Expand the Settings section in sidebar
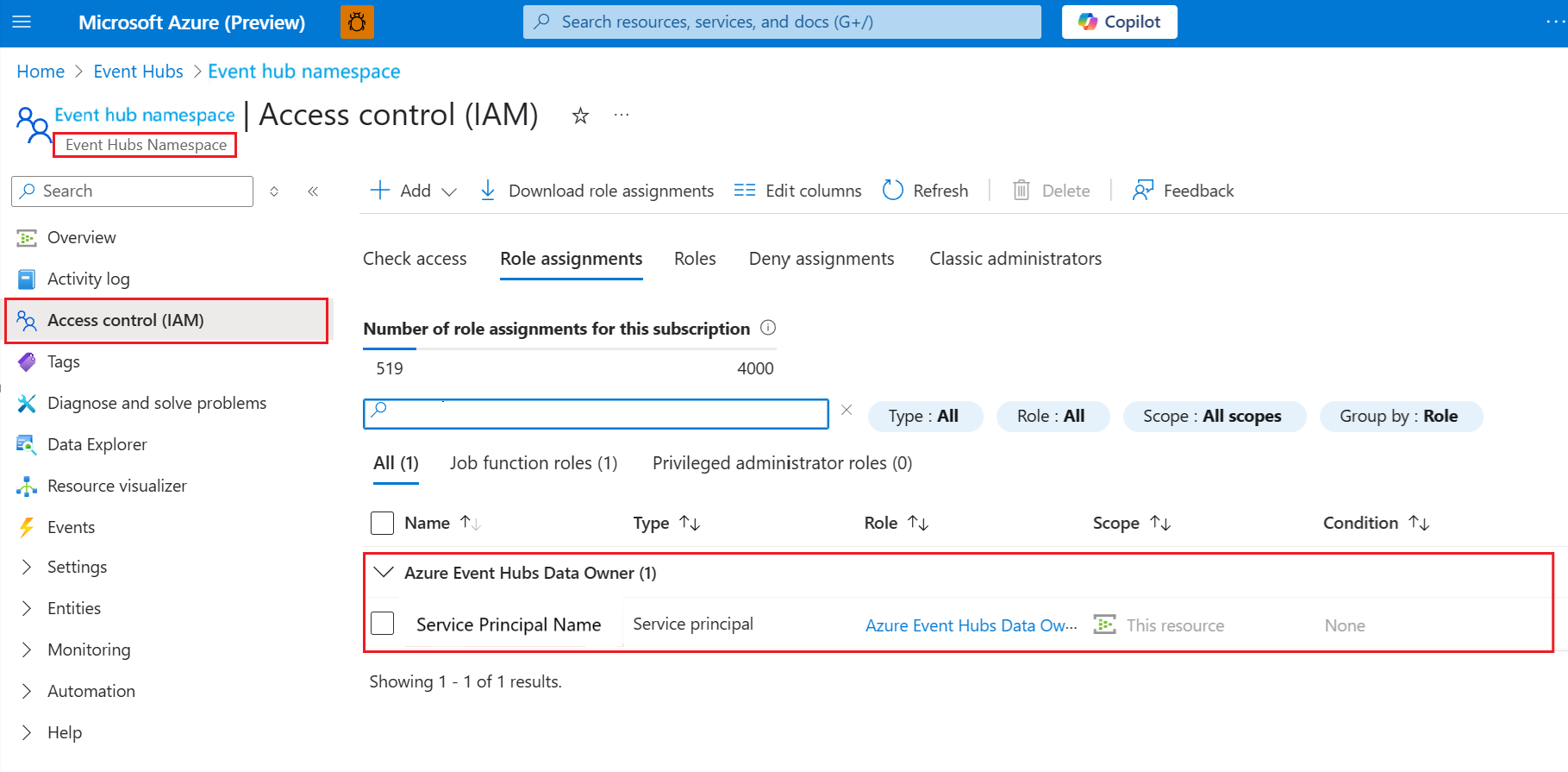1568x772 pixels. pos(27,567)
